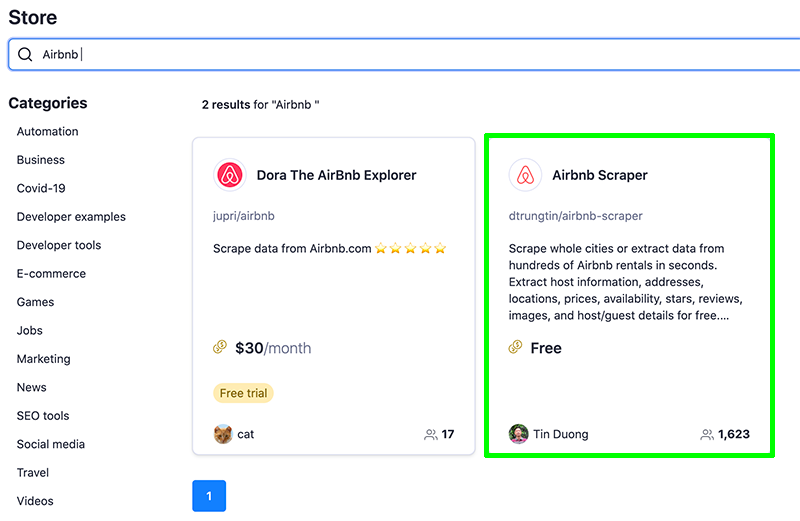
Task: Open the Games category
Action: pos(35,302)
